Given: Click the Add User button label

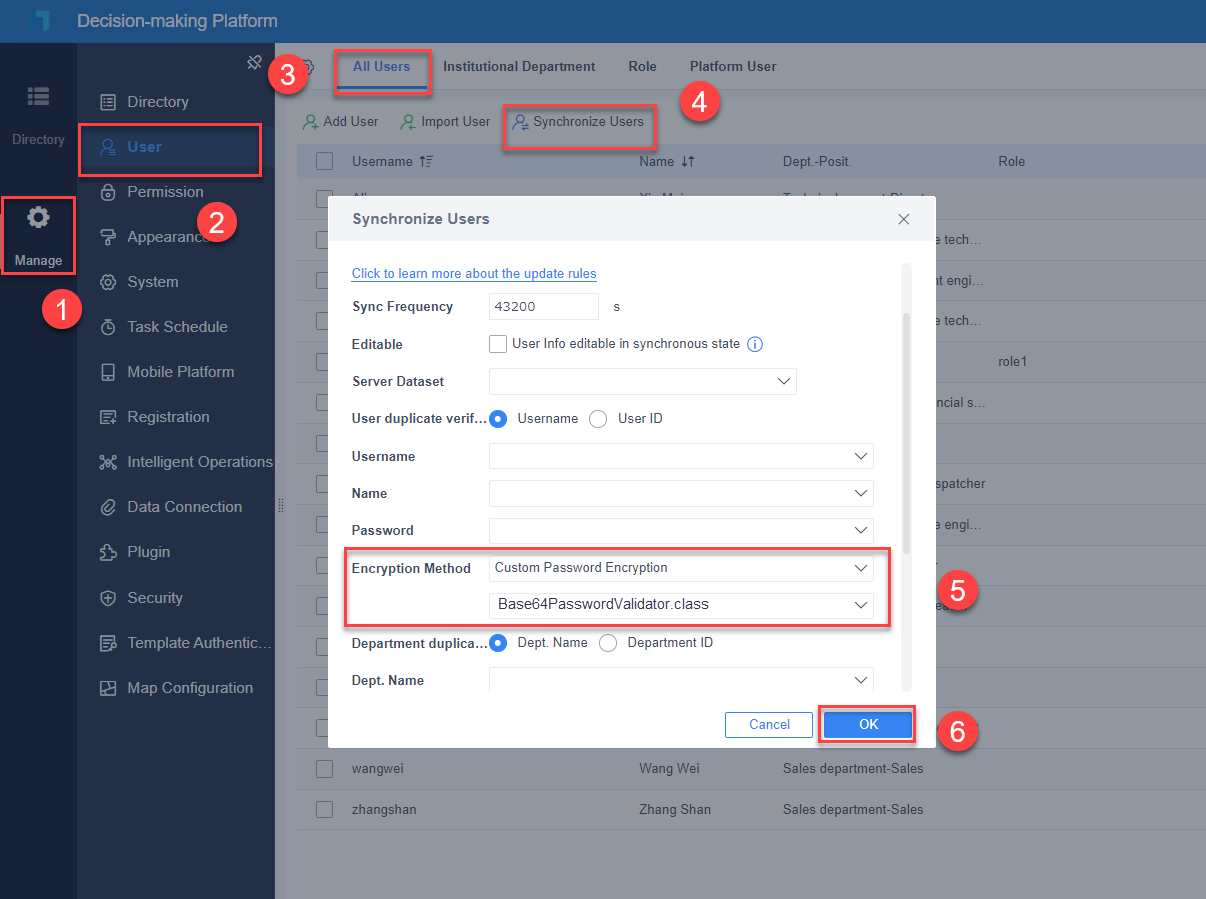Looking at the screenshot, I should click(351, 122).
